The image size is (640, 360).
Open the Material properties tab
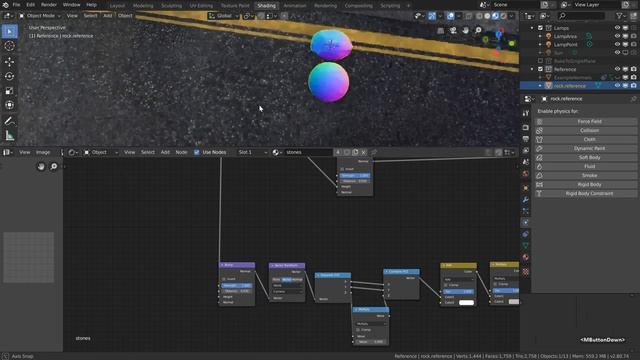click(x=526, y=257)
